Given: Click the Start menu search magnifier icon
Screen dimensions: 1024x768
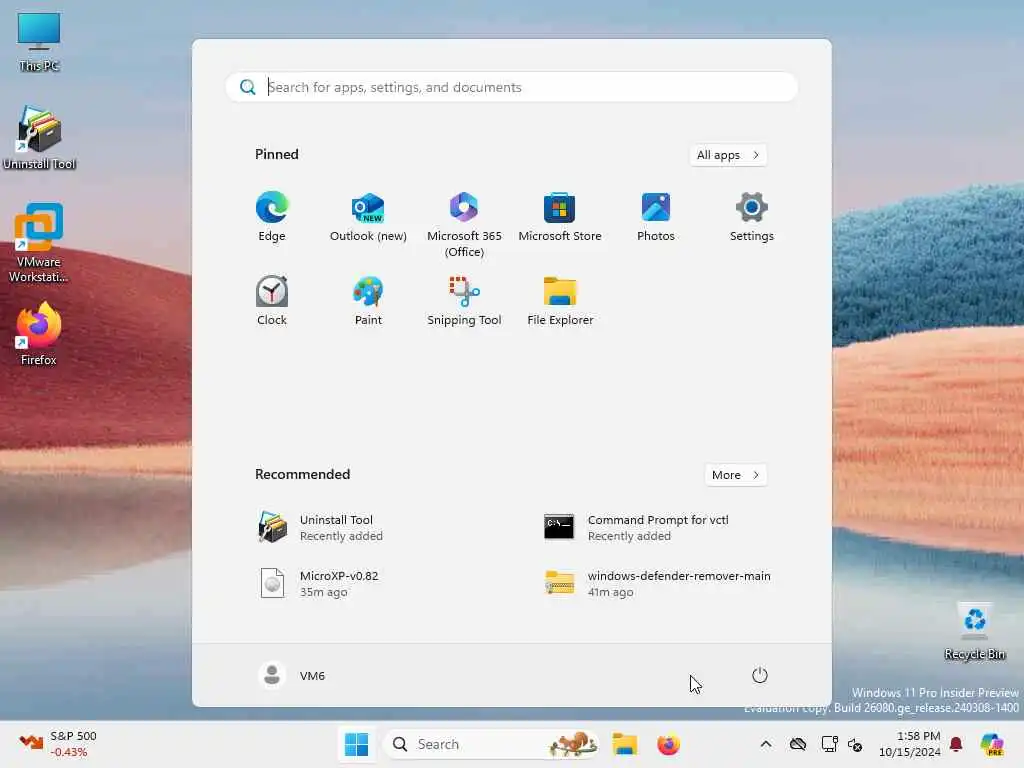Looking at the screenshot, I should pos(248,87).
